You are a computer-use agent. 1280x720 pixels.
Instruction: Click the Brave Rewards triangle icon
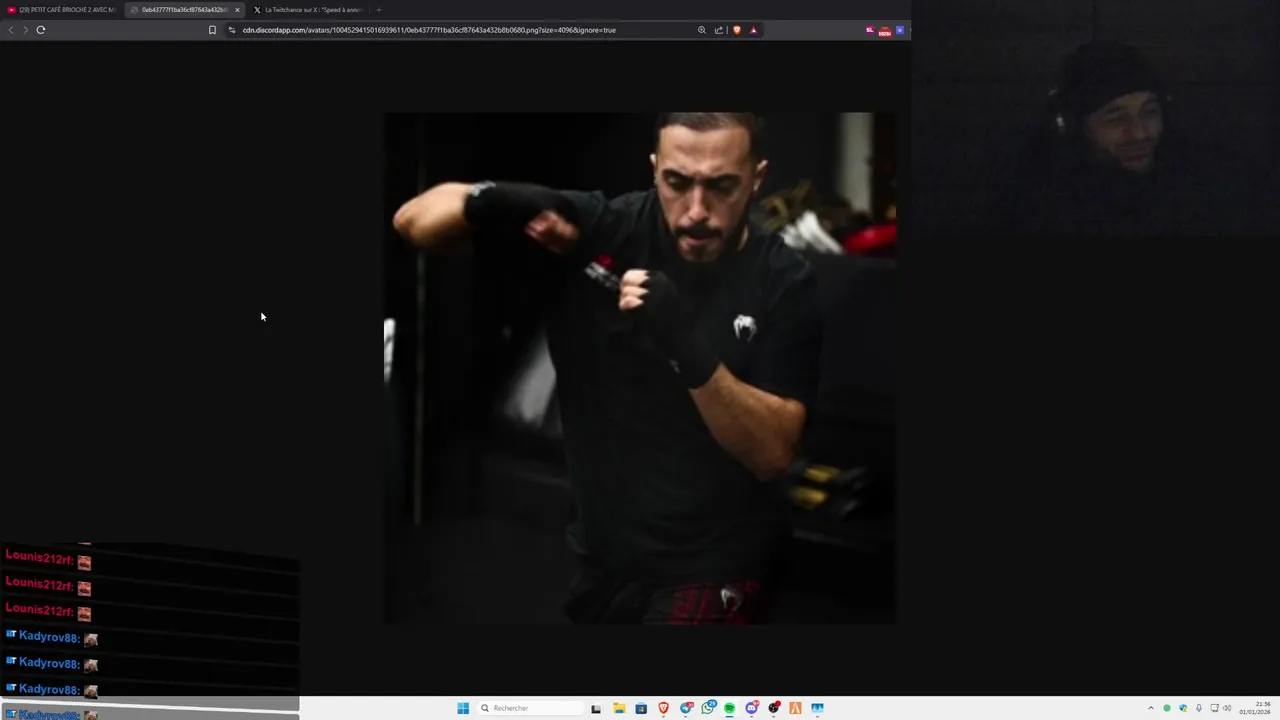click(753, 30)
